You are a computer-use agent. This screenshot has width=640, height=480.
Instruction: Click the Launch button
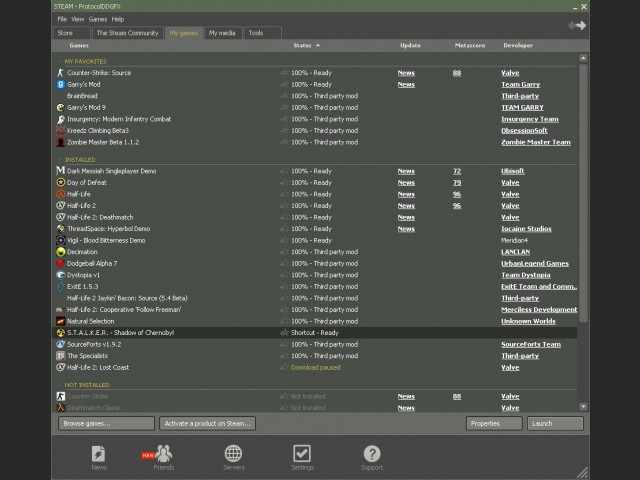(555, 423)
